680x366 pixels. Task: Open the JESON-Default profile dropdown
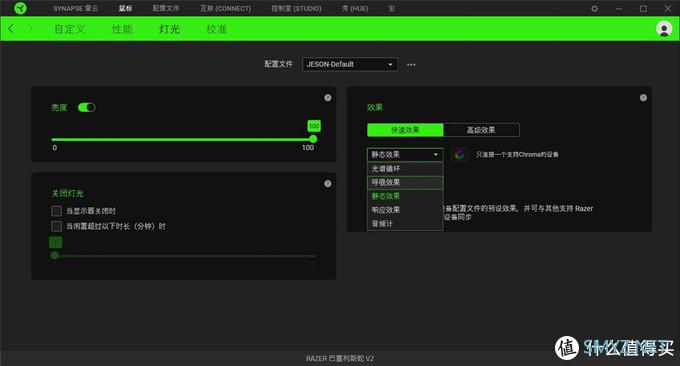[x=350, y=64]
